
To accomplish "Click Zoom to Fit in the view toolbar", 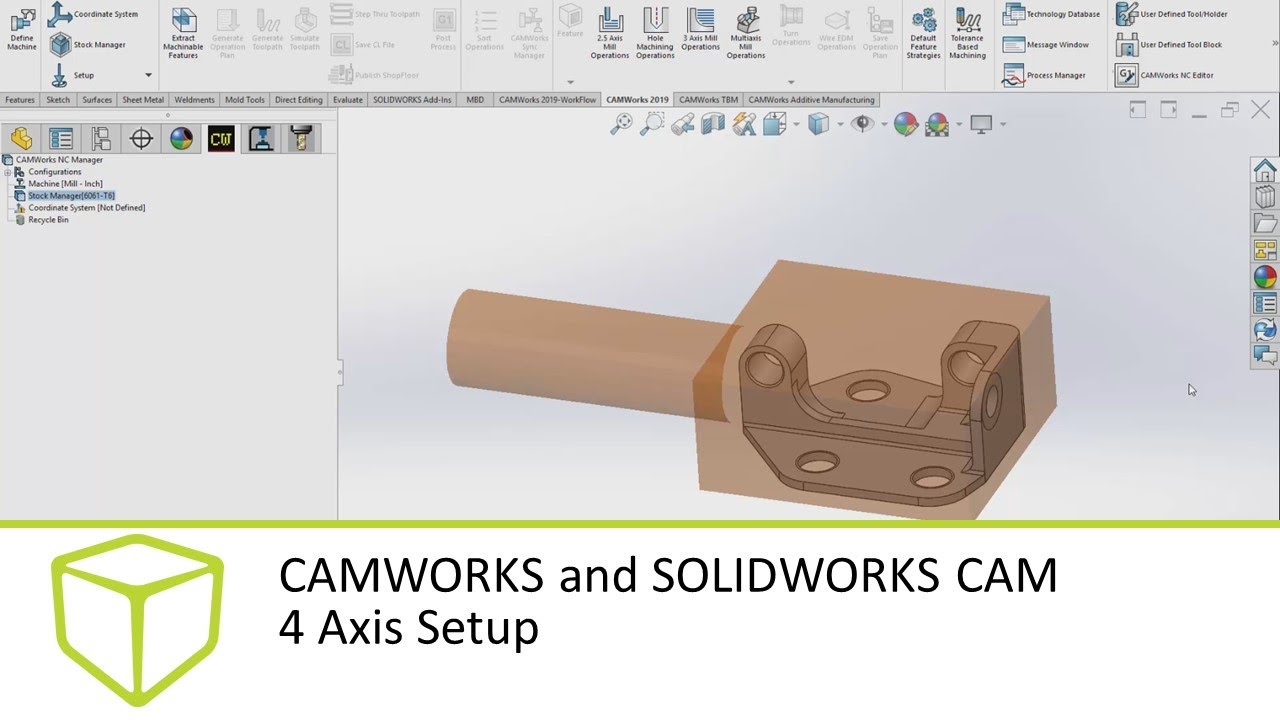I will pos(621,124).
